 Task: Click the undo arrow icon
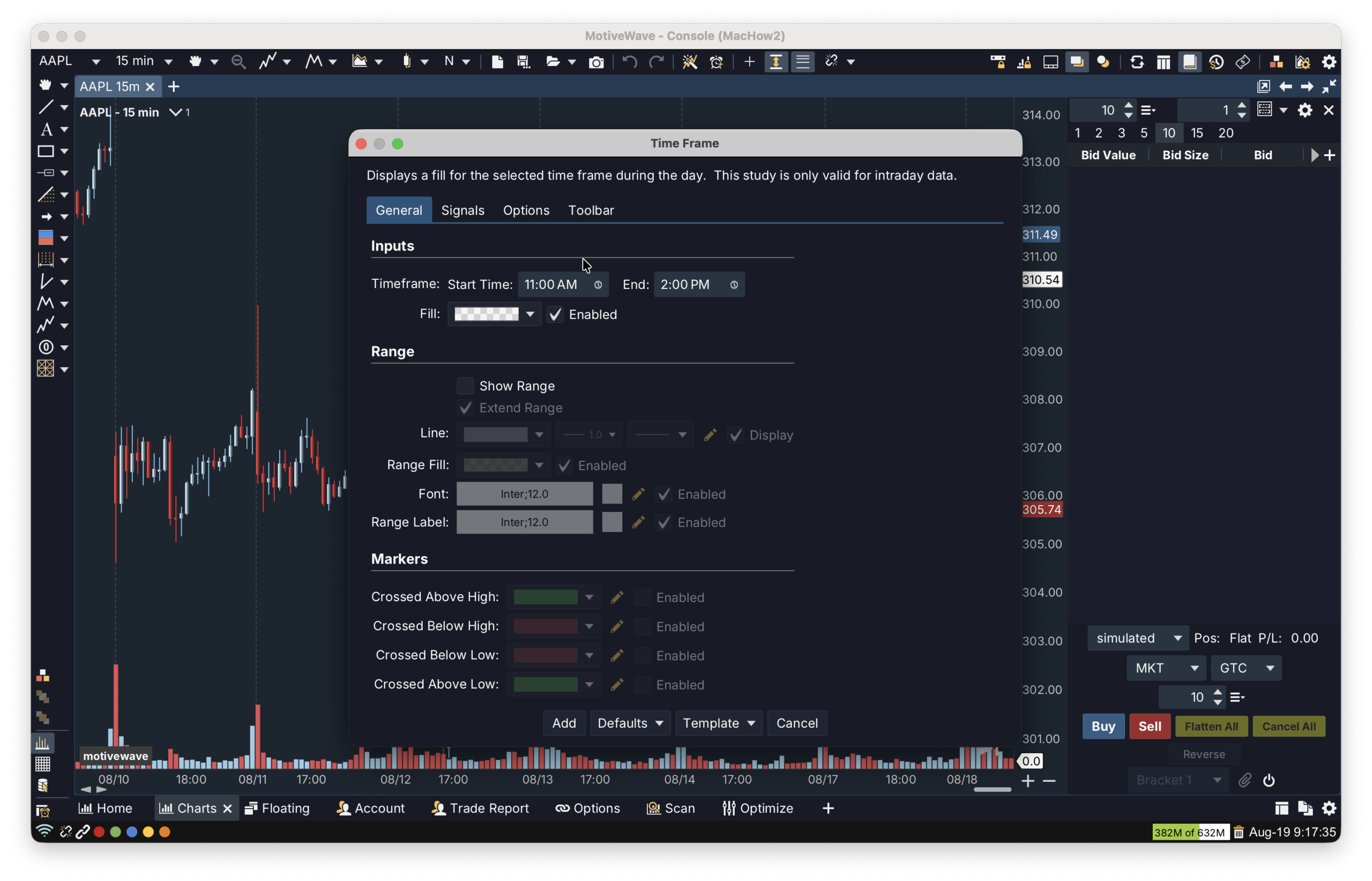[x=629, y=61]
